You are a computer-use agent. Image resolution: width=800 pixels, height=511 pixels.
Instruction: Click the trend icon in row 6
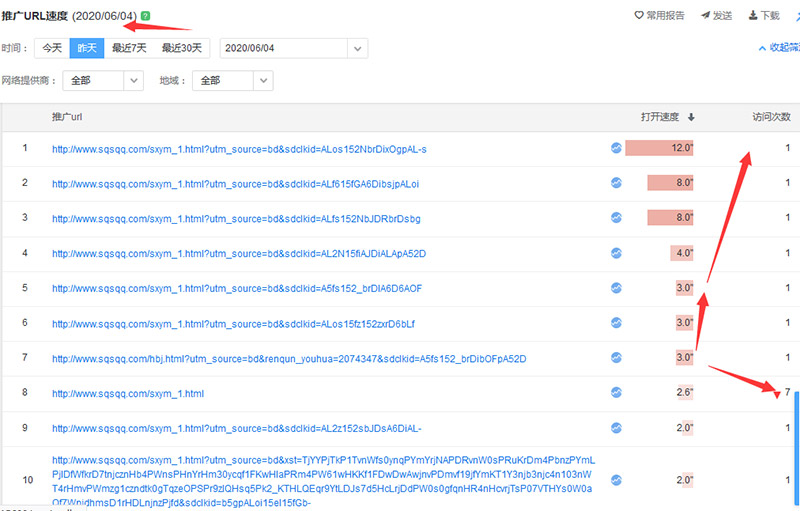pos(616,323)
